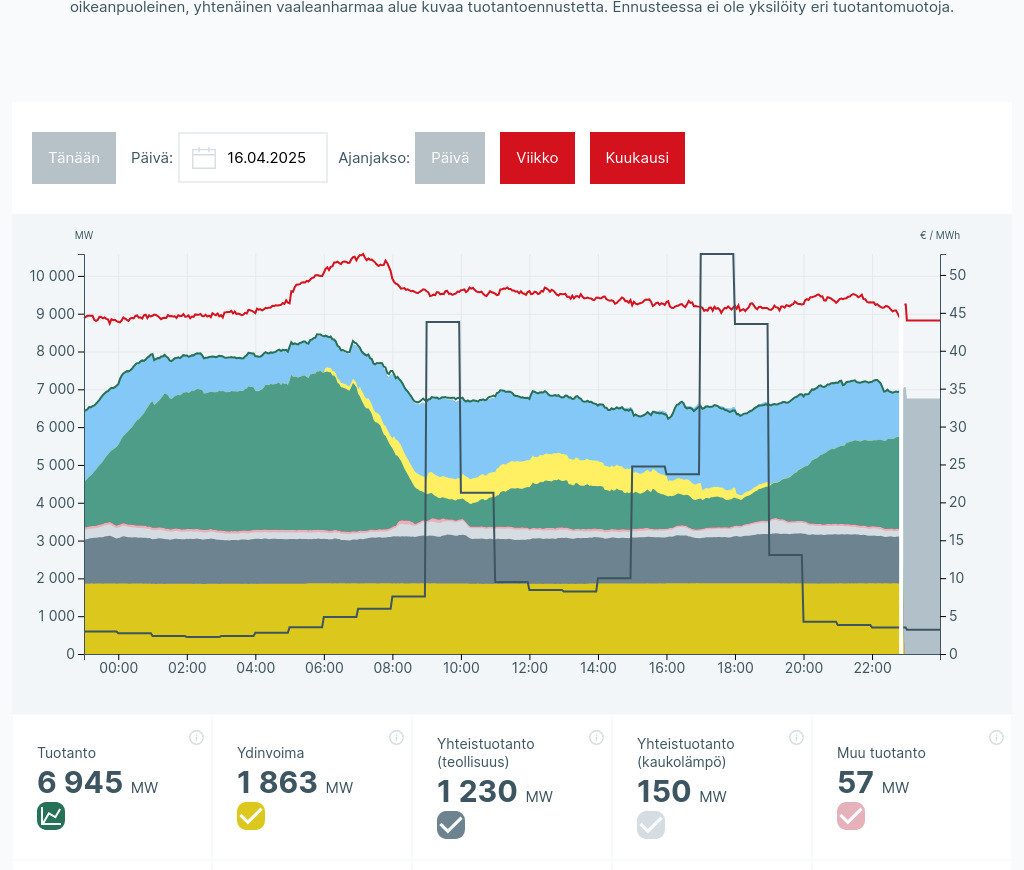Image resolution: width=1024 pixels, height=870 pixels.
Task: Click the 6 945 MW production value
Action: pyautogui.click(x=80, y=783)
